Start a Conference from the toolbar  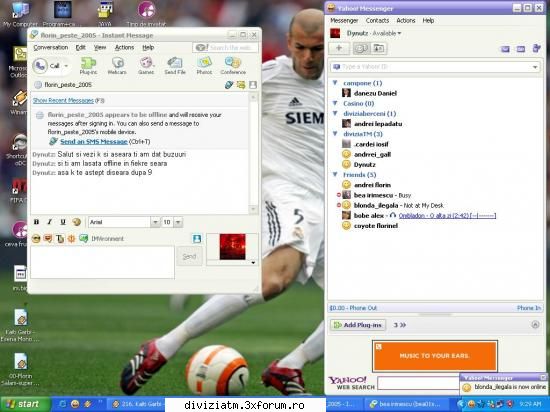(233, 66)
